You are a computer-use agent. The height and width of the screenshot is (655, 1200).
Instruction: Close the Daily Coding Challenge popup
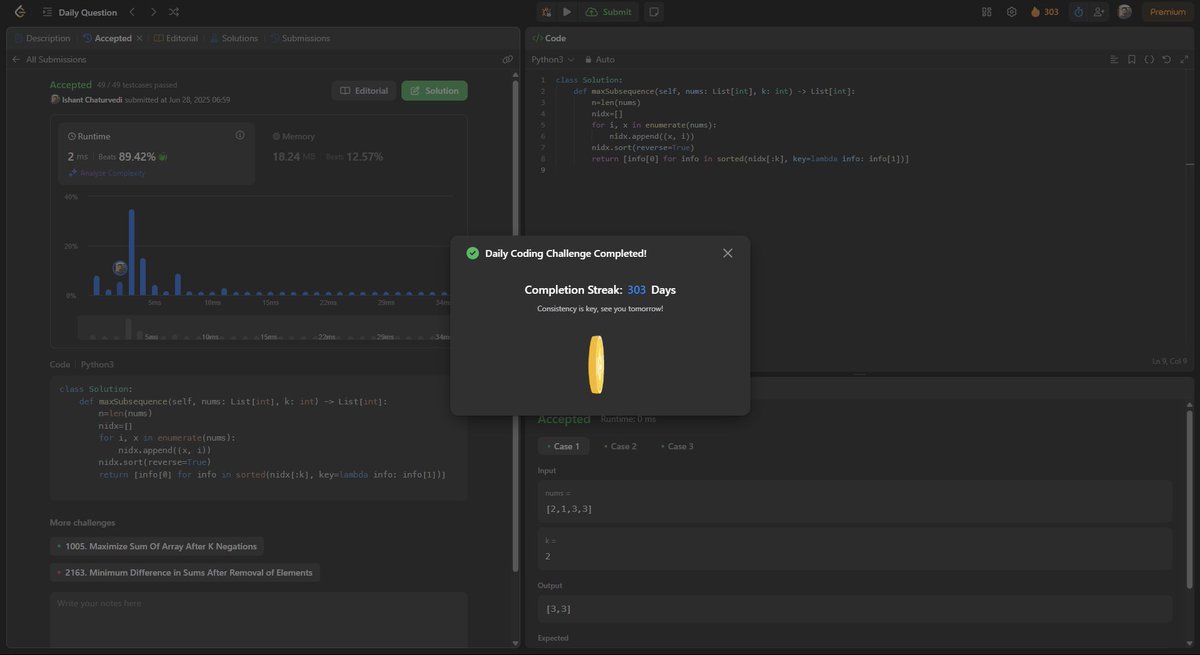click(x=727, y=253)
